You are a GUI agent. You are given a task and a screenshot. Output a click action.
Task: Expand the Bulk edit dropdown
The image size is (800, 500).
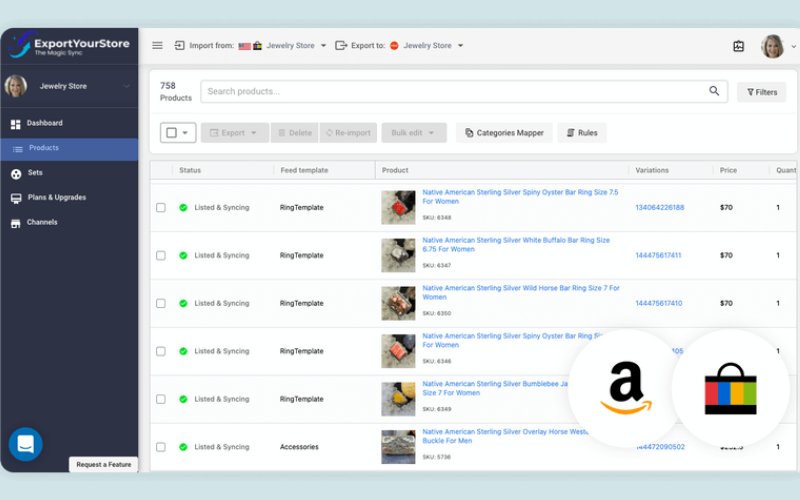coord(431,133)
